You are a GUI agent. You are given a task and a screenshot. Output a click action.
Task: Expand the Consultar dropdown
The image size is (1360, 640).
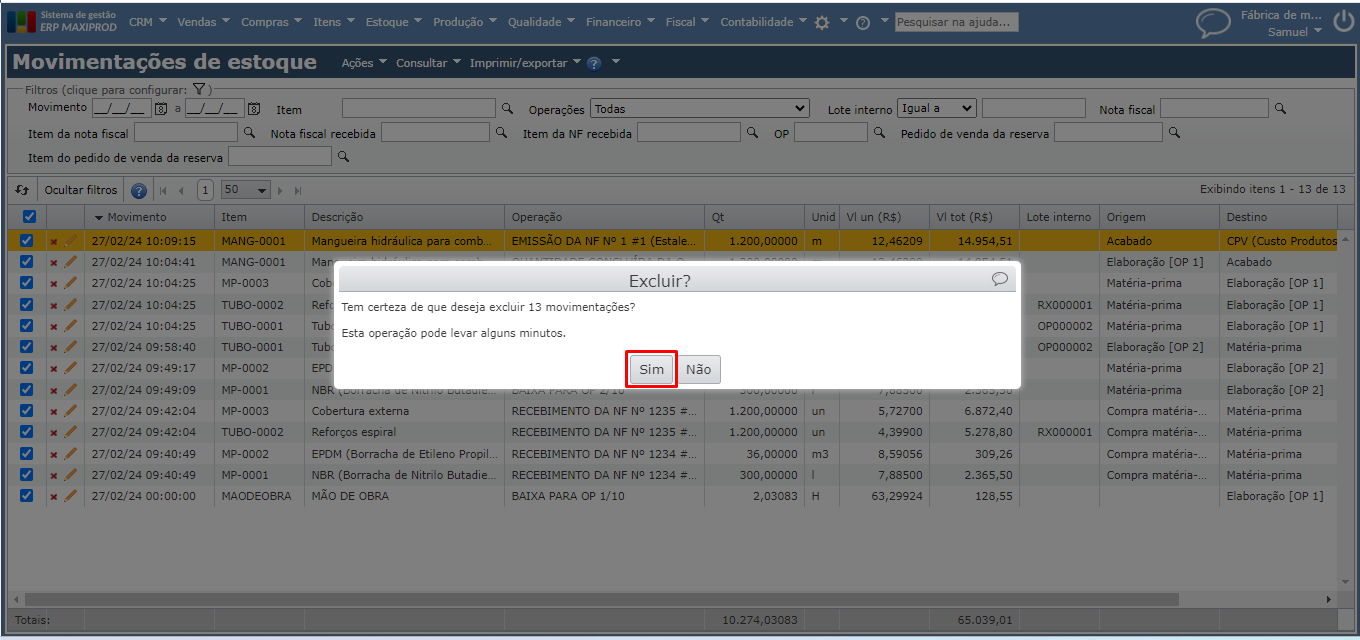[428, 63]
